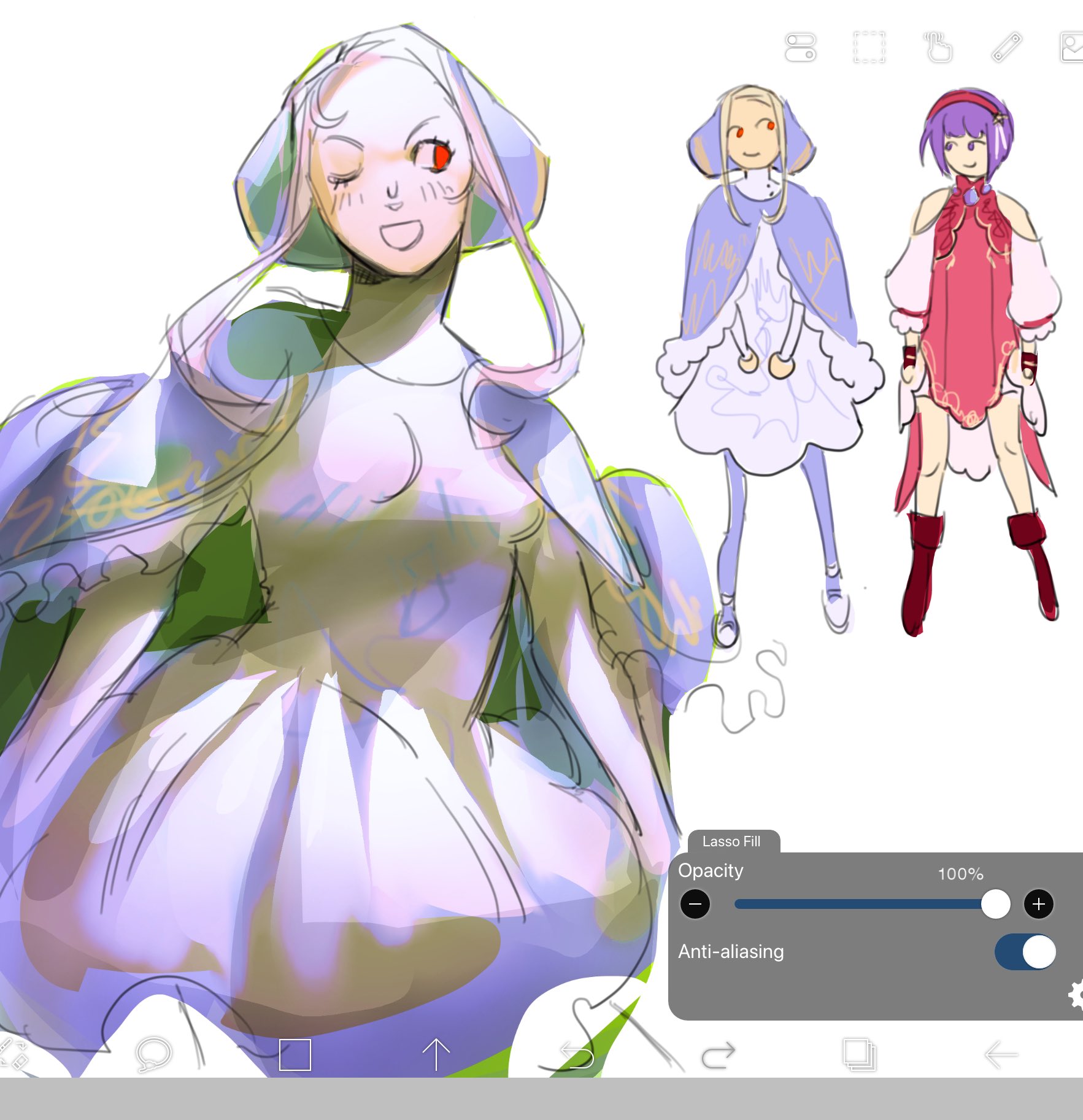Open the image material icon at top right

[1072, 48]
